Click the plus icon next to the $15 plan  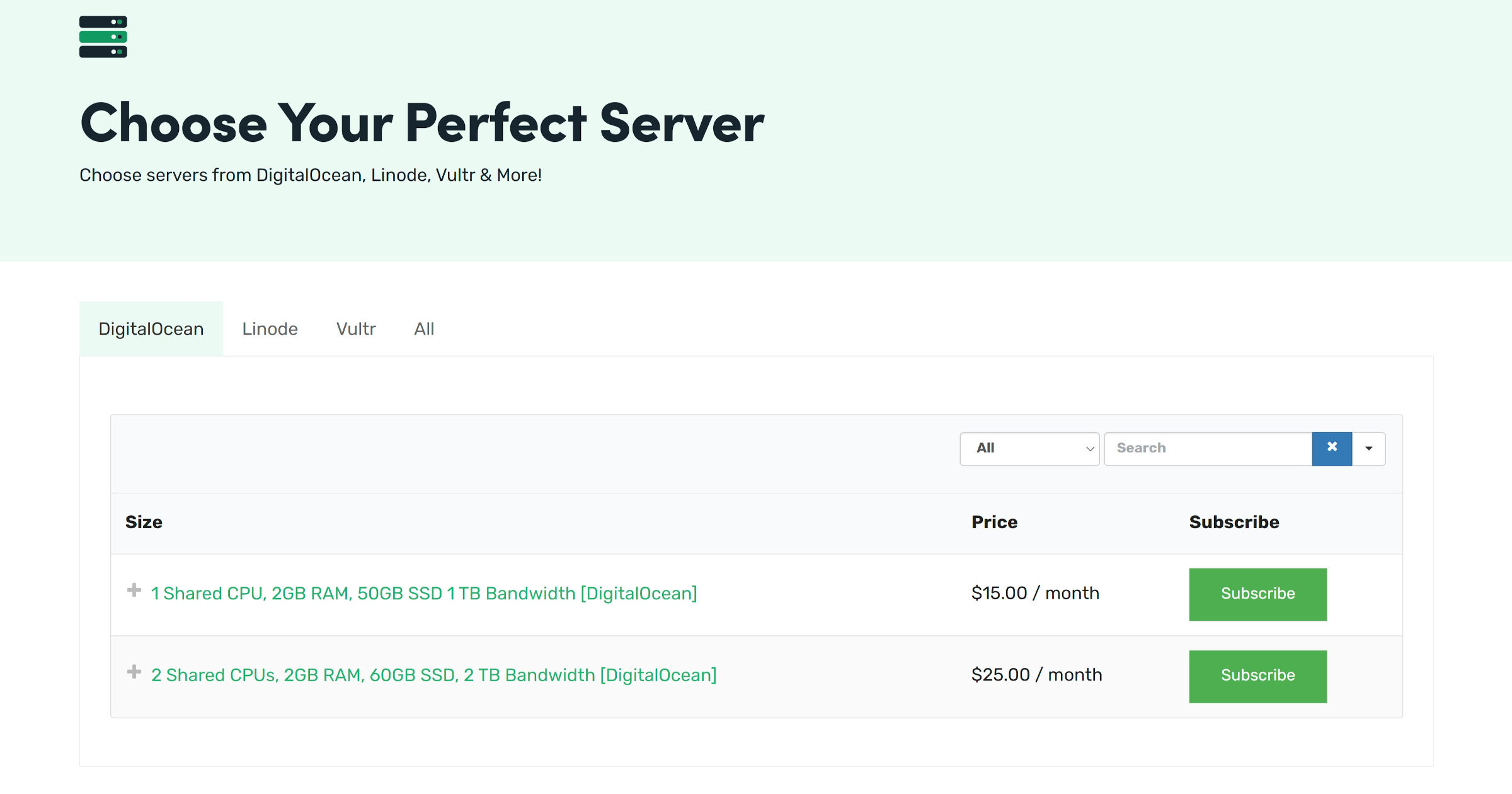point(133,591)
